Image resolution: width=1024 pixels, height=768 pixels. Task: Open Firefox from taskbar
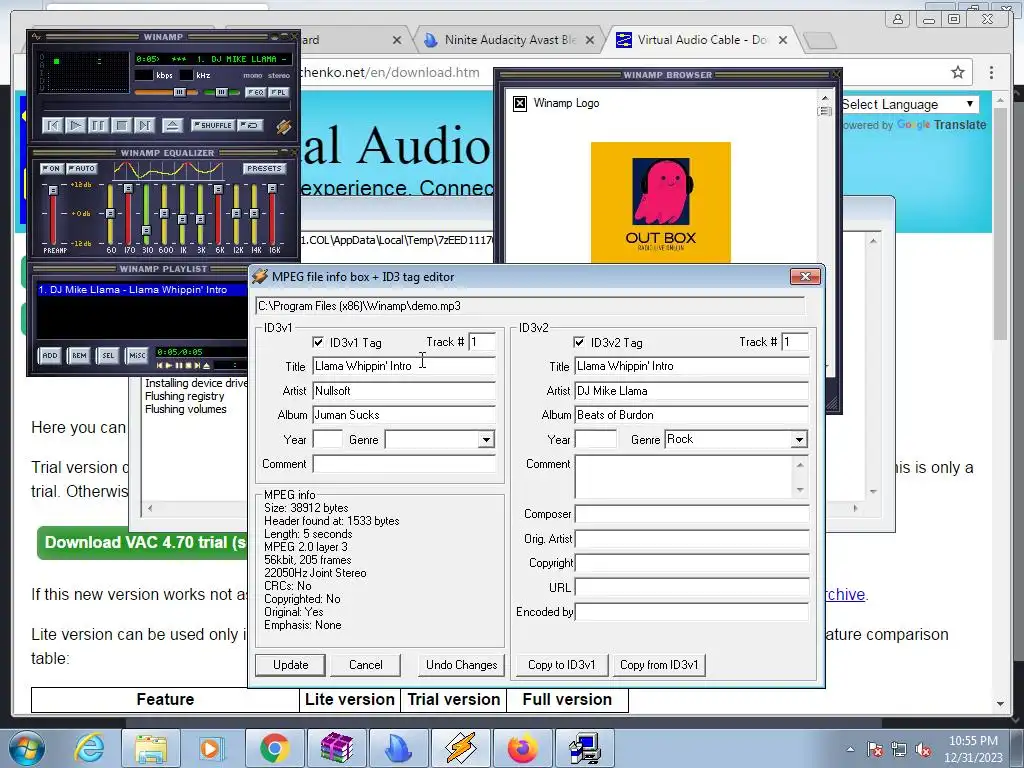522,748
